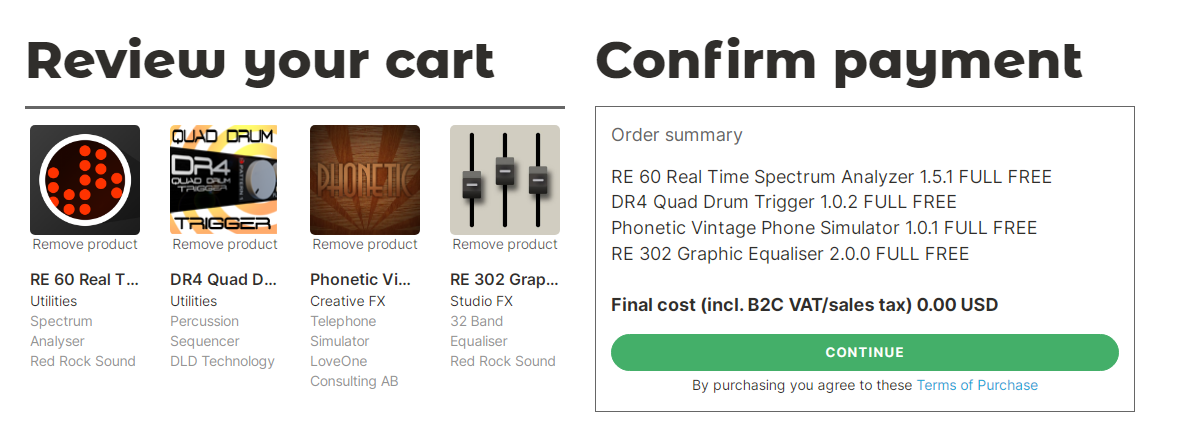This screenshot has height=444, width=1178.
Task: Open the Terms of Purchase link
Action: coord(977,386)
